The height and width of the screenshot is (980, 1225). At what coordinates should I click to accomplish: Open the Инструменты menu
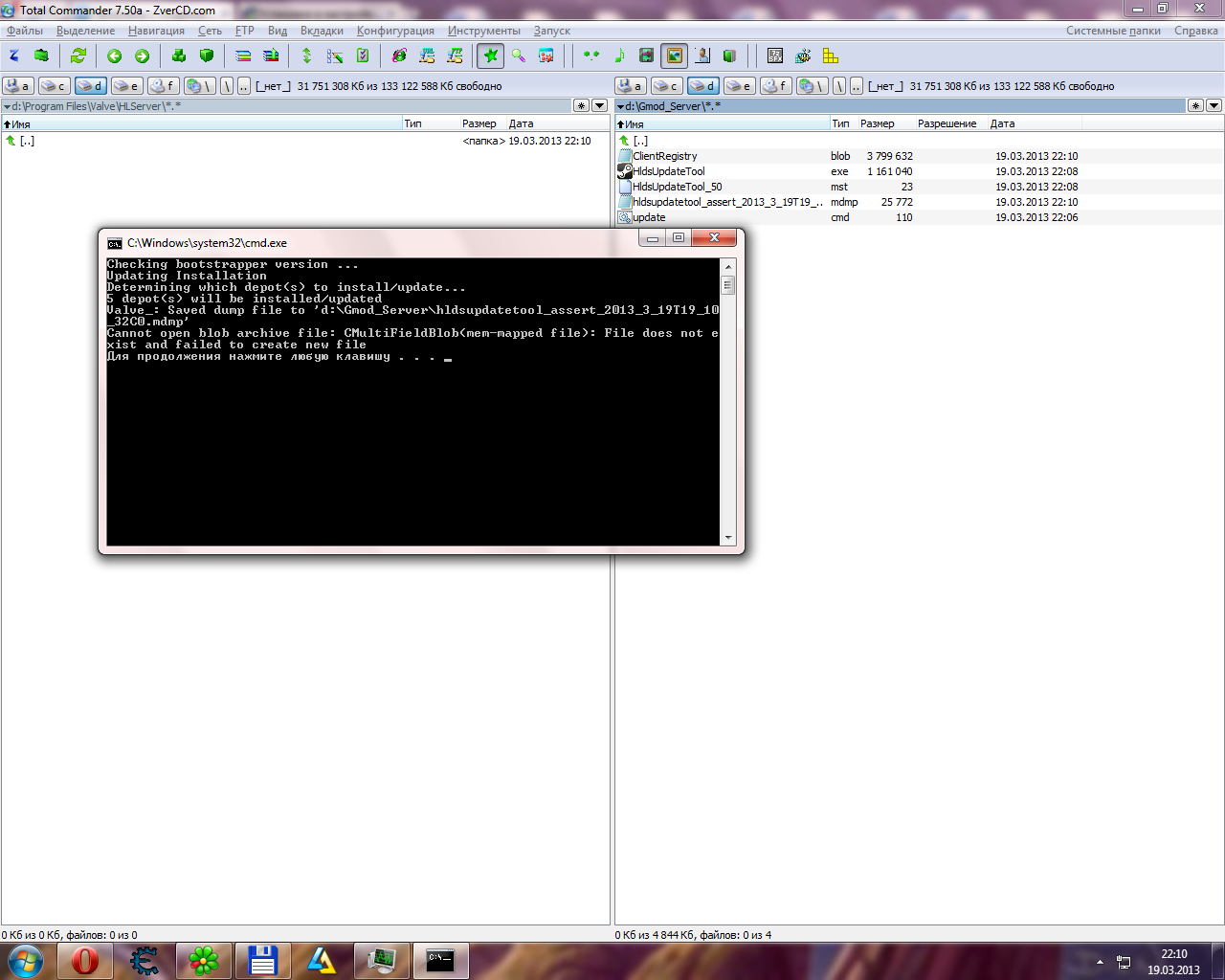pos(484,31)
